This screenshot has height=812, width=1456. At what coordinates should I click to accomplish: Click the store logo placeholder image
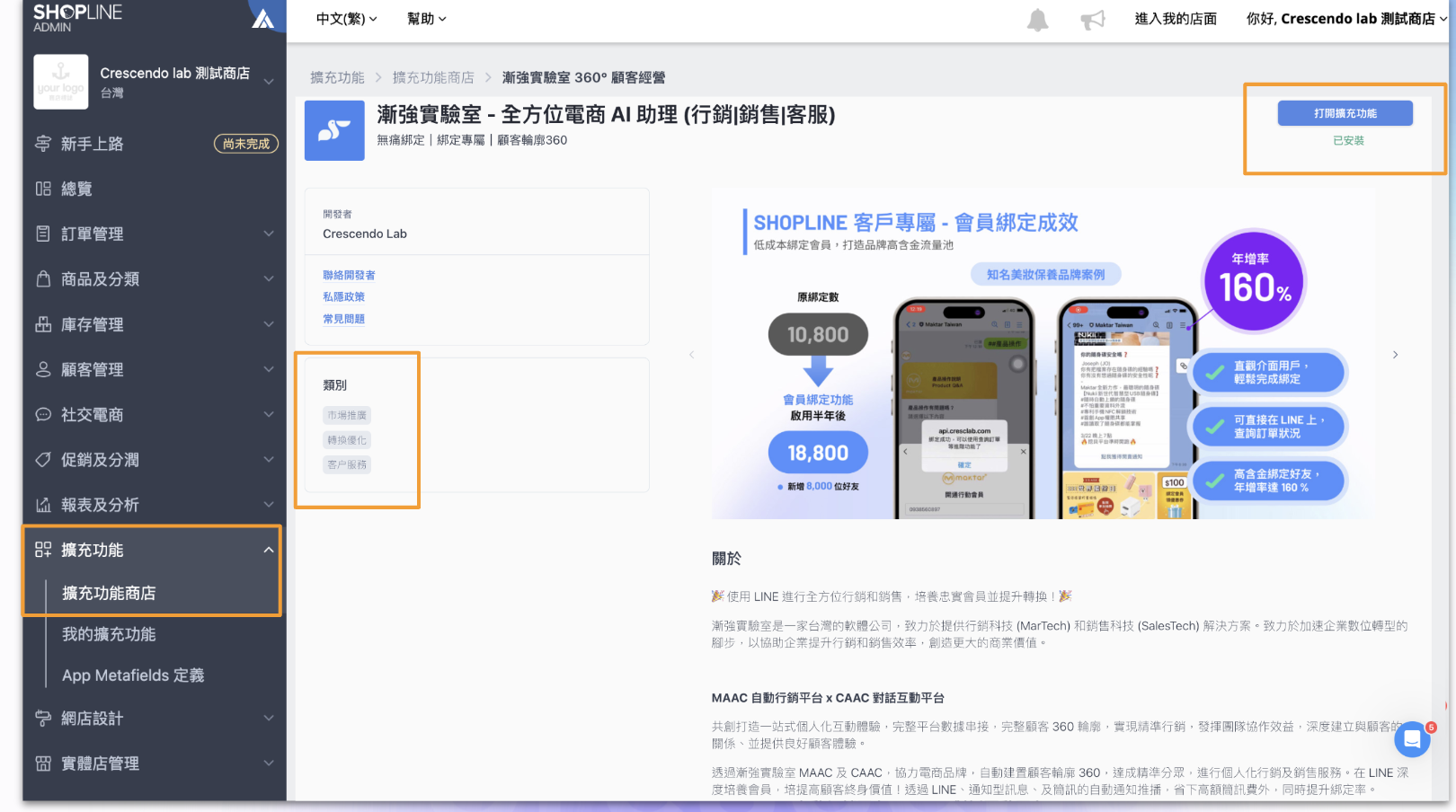coord(61,82)
